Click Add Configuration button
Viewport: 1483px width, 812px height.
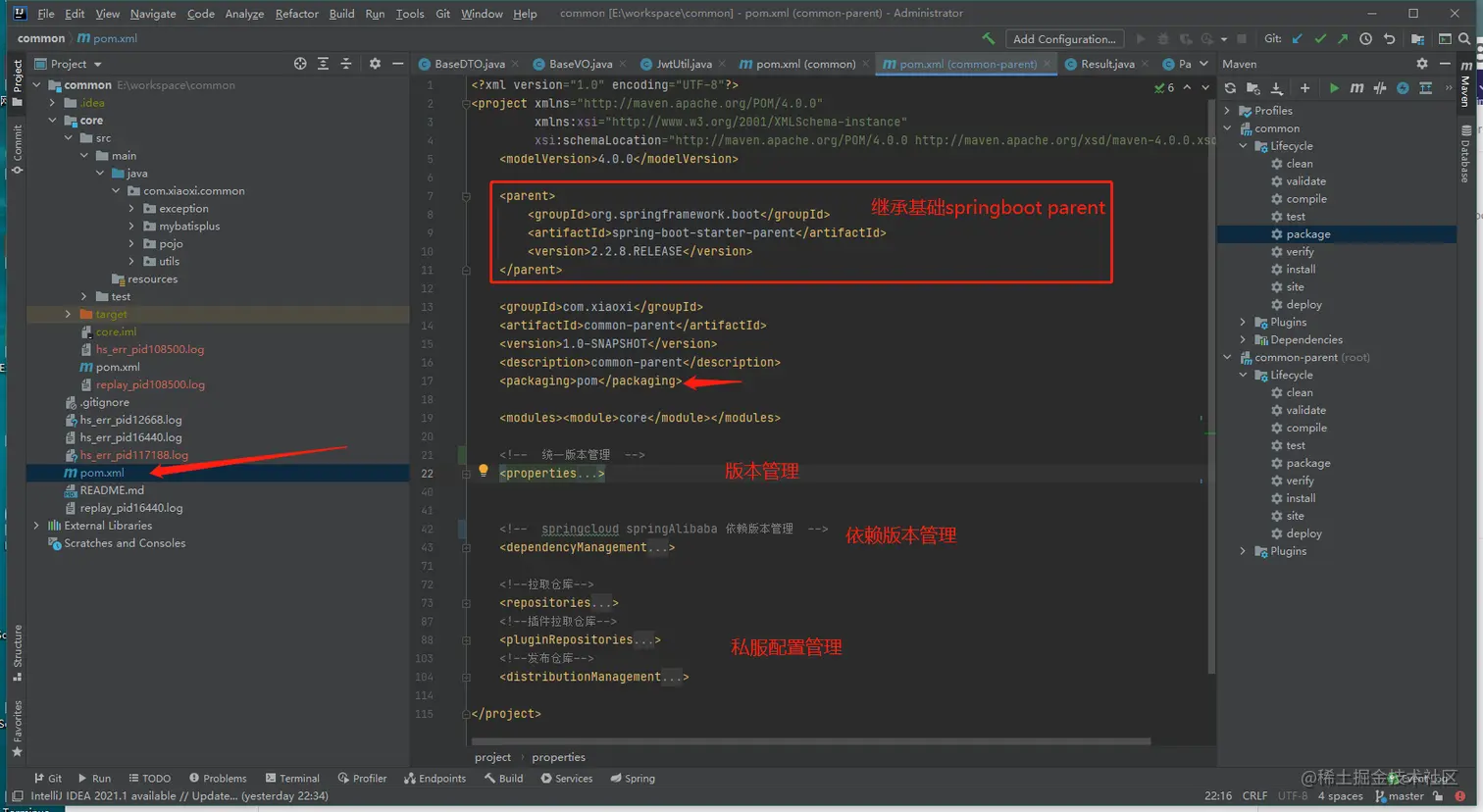1064,39
